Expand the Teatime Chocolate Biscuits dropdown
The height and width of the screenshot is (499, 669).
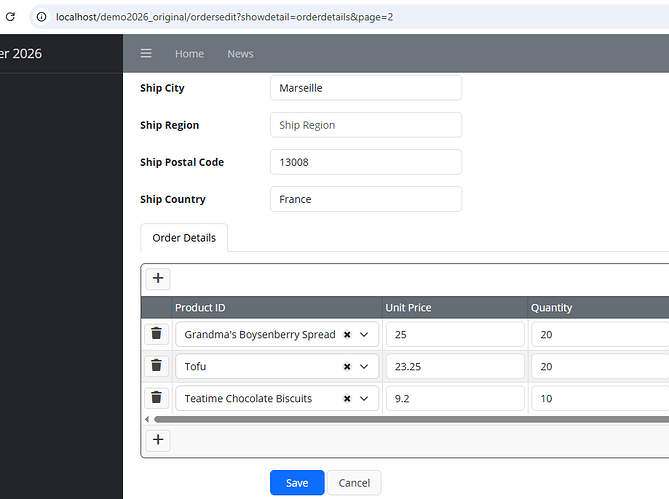click(364, 399)
